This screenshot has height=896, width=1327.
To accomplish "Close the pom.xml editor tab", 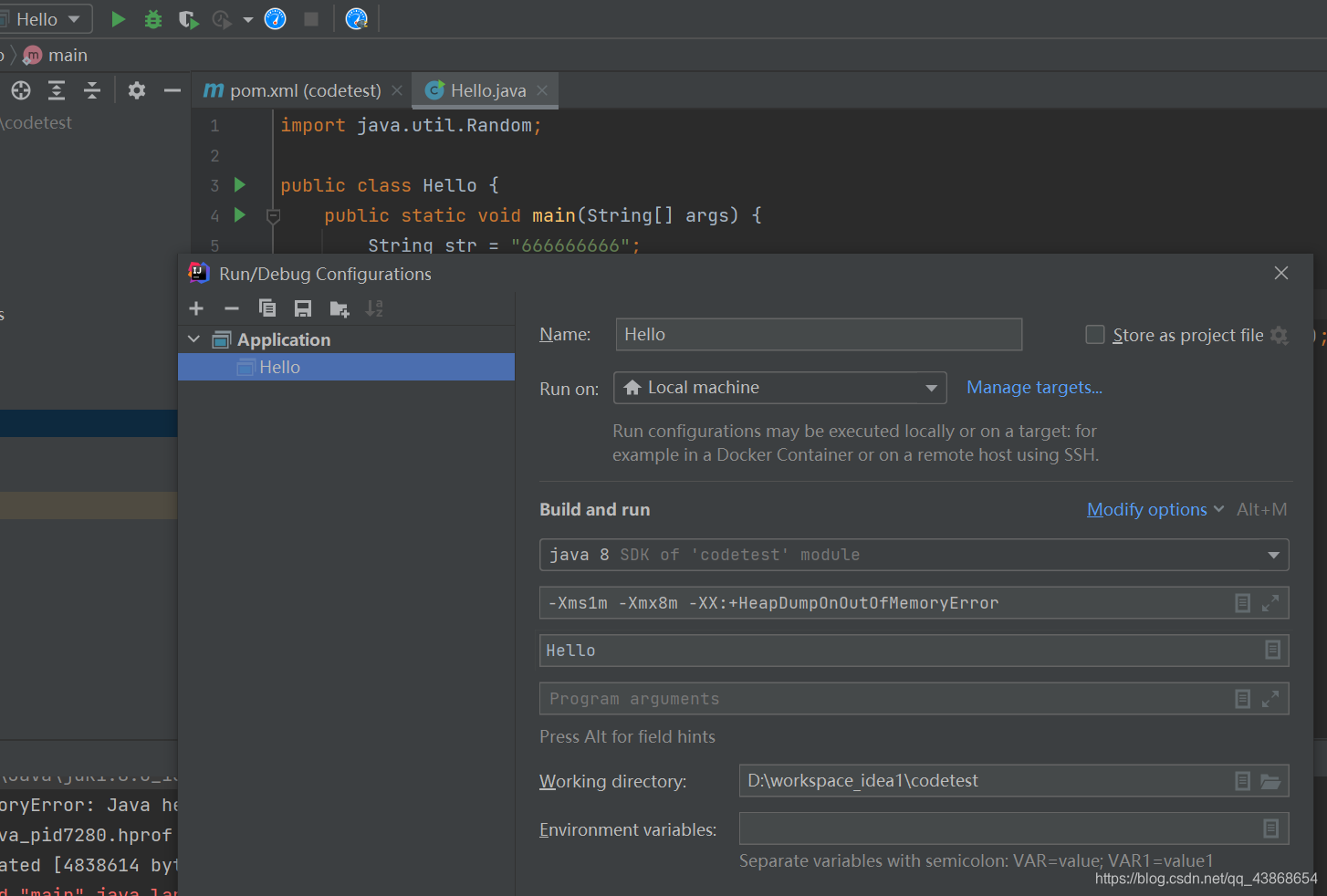I will [397, 90].
